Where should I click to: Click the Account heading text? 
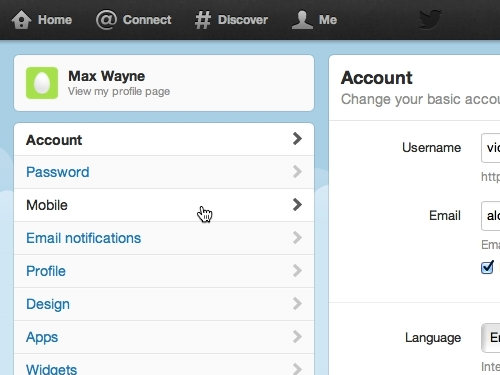point(376,78)
